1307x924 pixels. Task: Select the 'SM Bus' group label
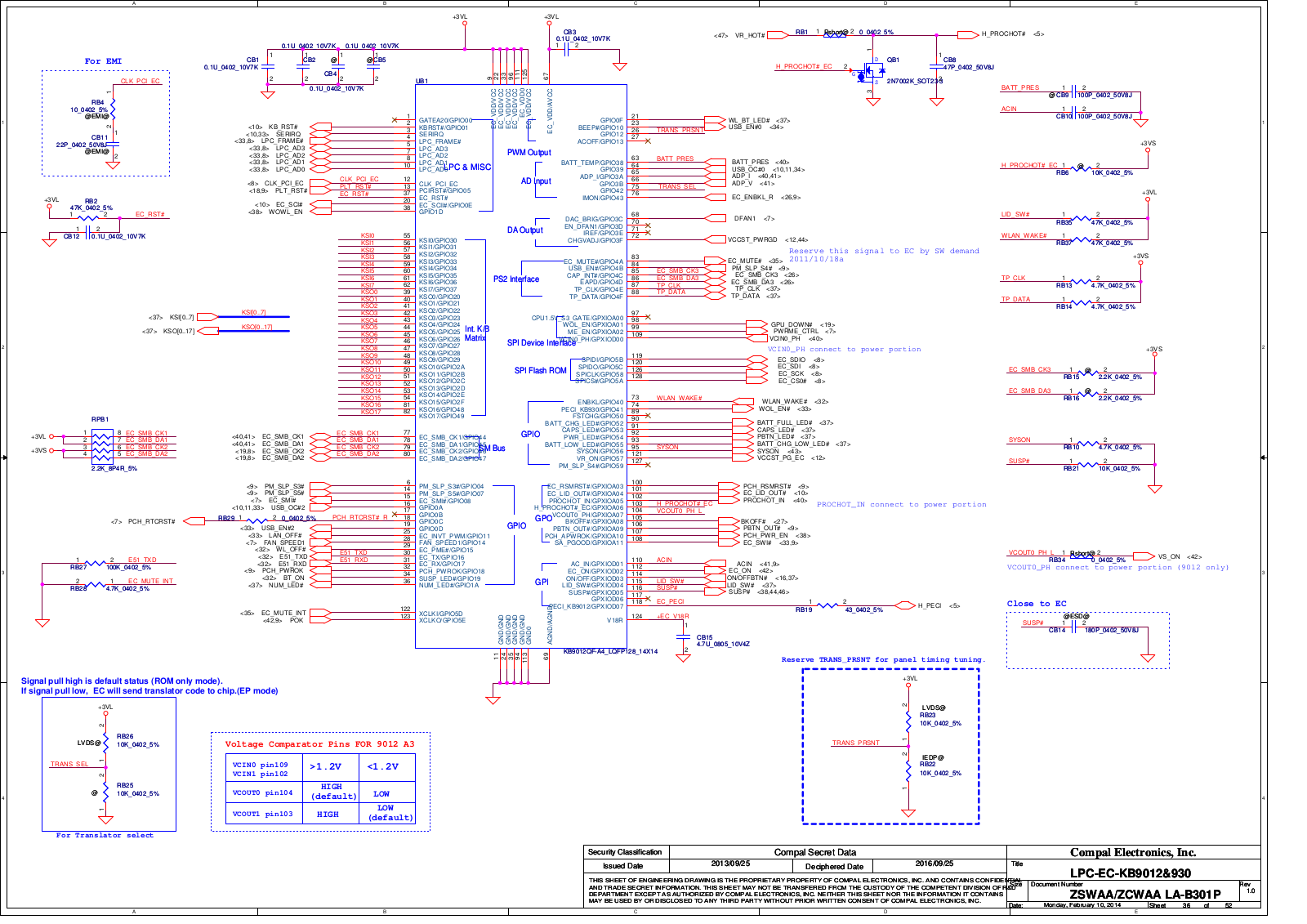tap(492, 449)
